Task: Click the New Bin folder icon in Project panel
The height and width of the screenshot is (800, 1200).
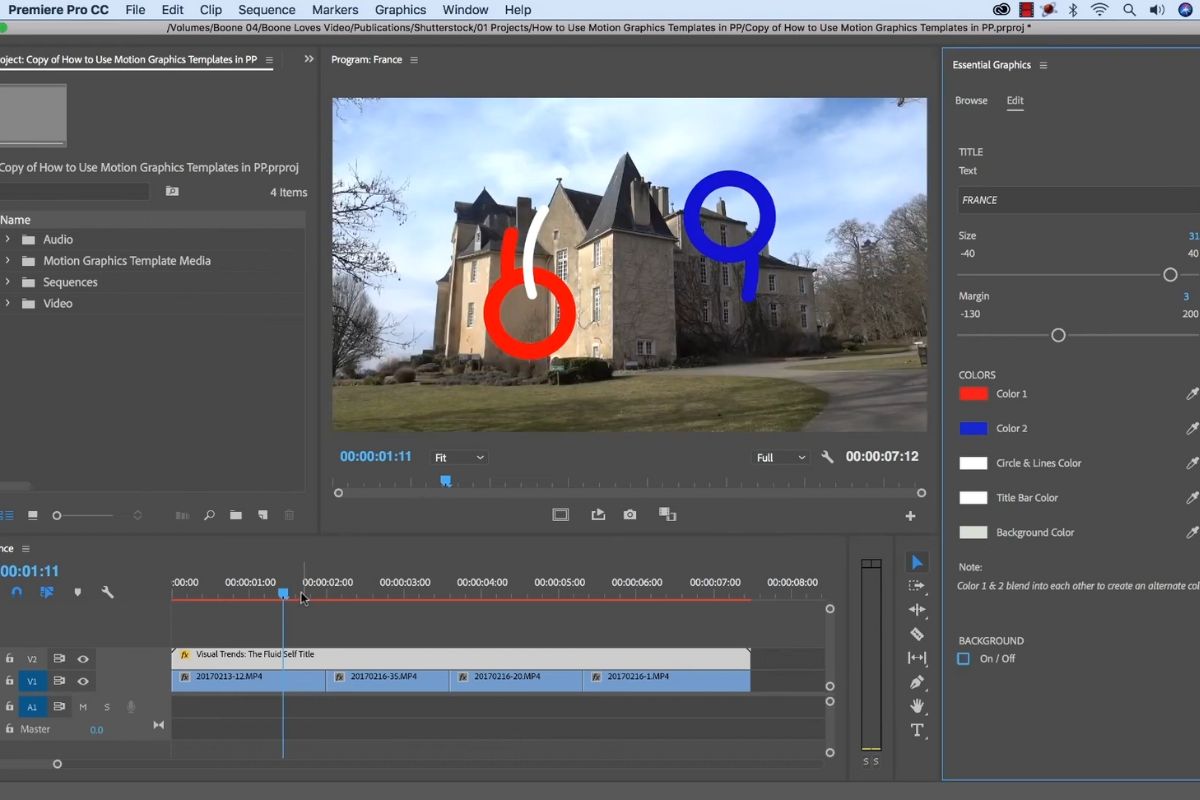Action: [x=236, y=515]
